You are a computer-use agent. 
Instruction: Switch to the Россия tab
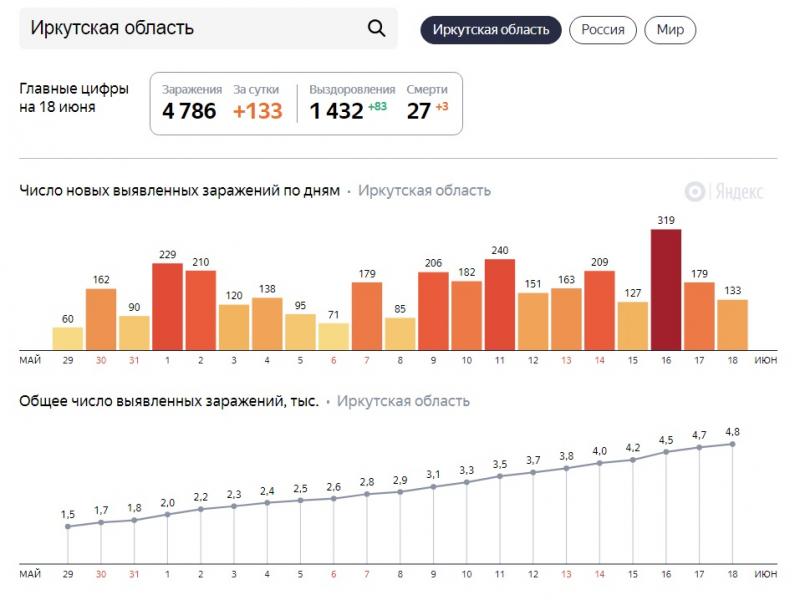[603, 30]
